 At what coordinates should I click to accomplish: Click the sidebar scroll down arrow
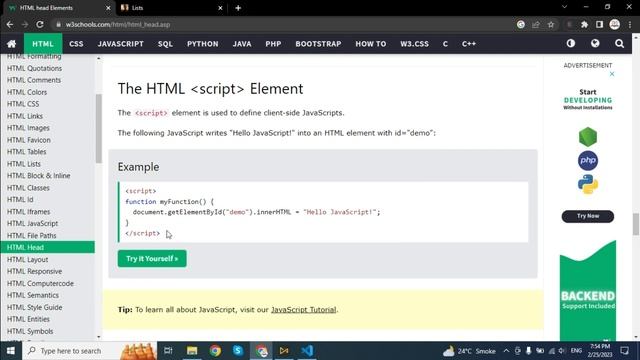point(99,337)
